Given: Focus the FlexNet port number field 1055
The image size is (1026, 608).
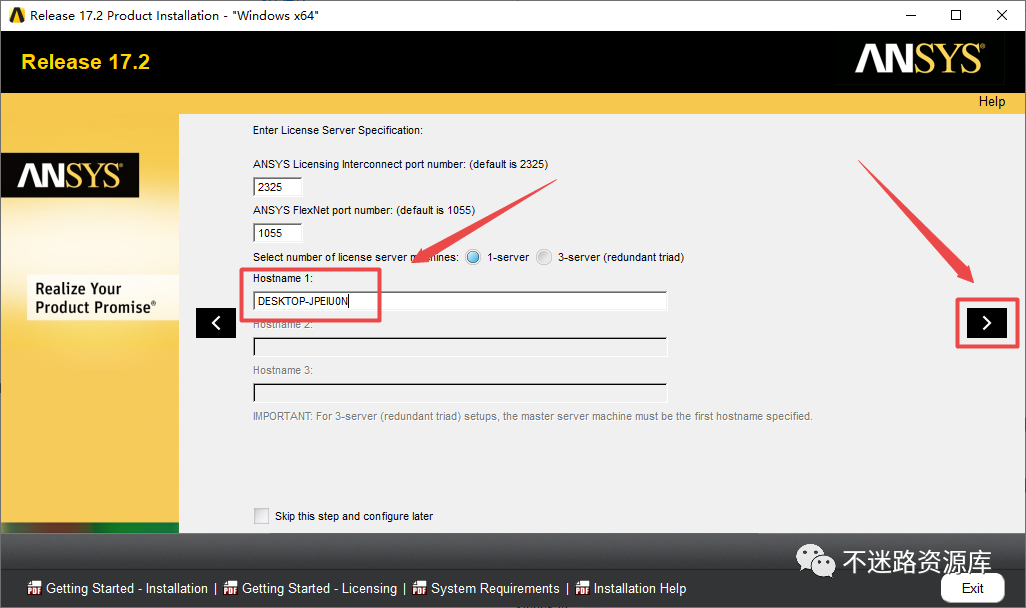Looking at the screenshot, I should (x=277, y=232).
